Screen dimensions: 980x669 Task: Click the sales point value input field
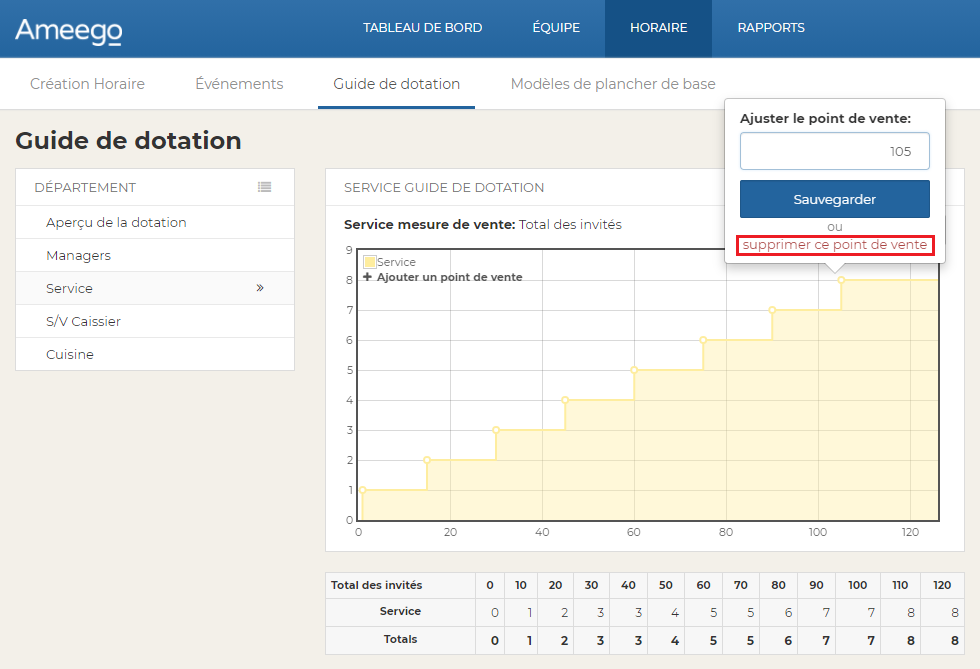coord(834,152)
